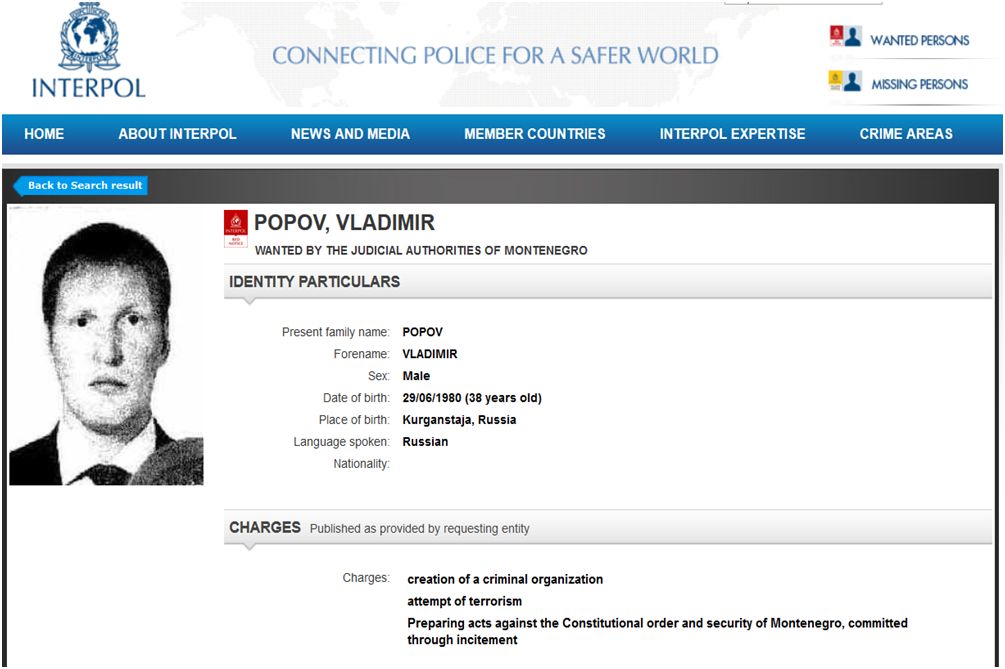Collapse the CHARGES section header

point(265,527)
